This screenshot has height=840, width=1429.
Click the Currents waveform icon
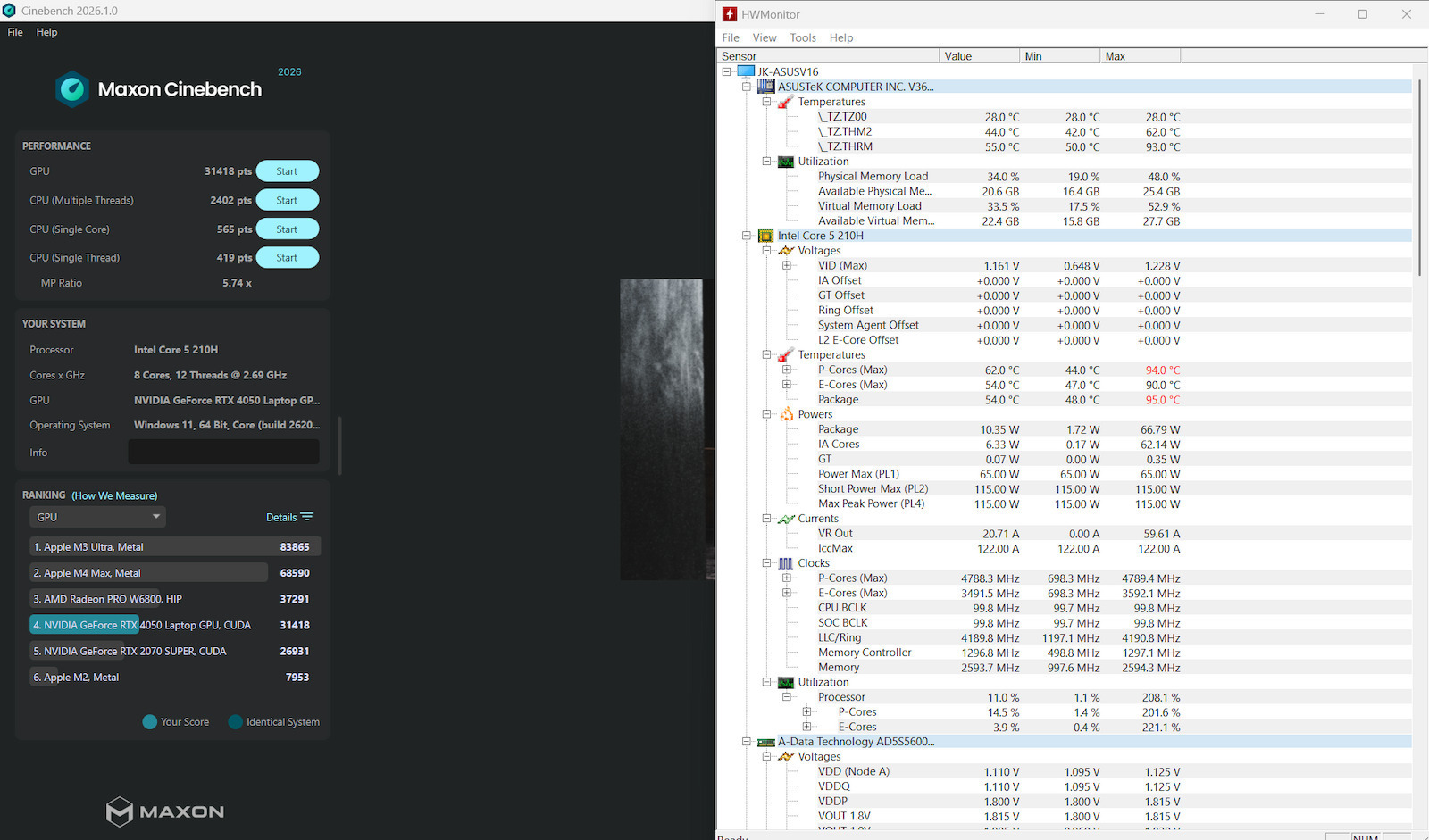786,519
